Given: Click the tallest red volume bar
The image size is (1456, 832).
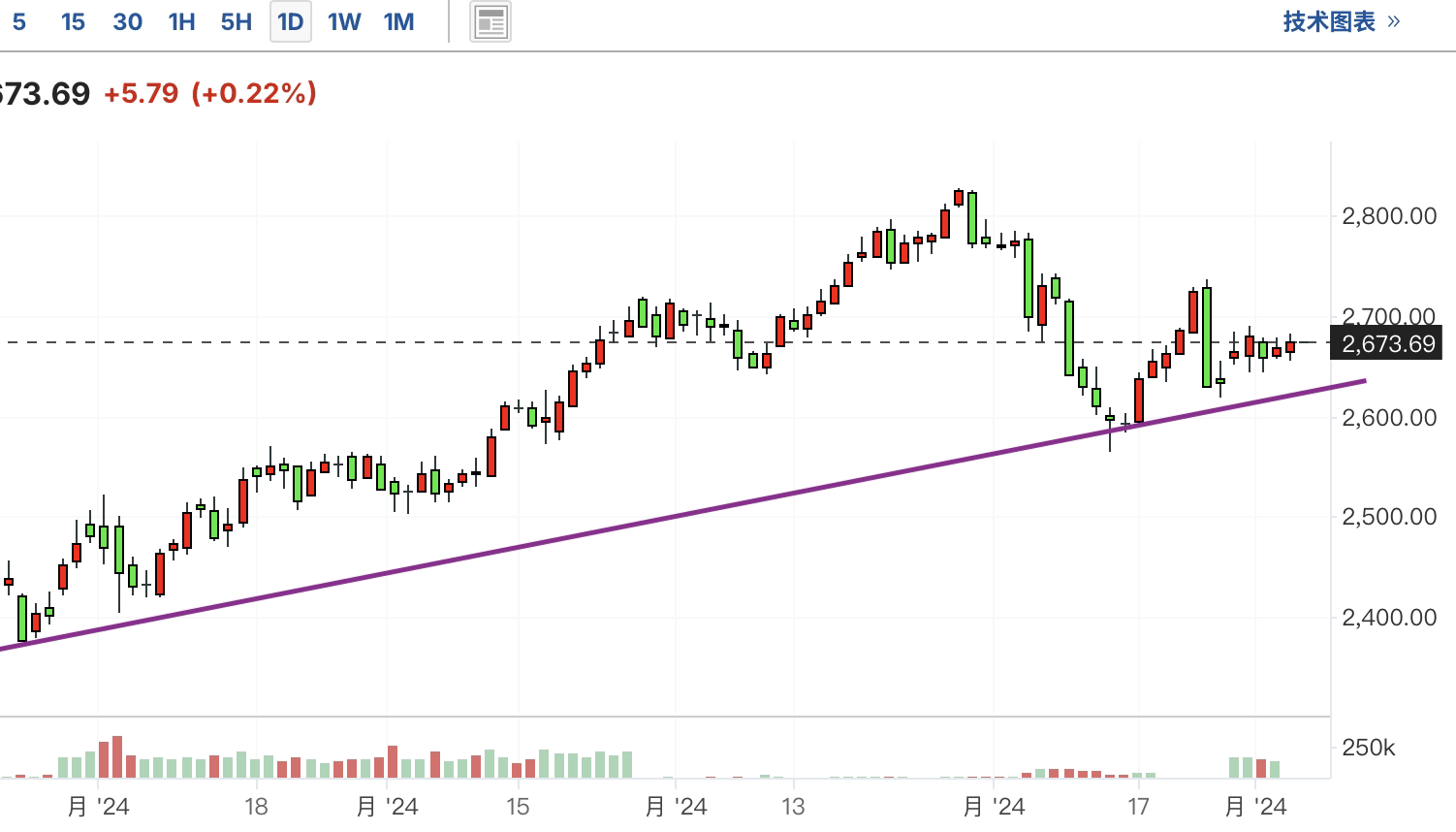Looking at the screenshot, I should point(117,757).
